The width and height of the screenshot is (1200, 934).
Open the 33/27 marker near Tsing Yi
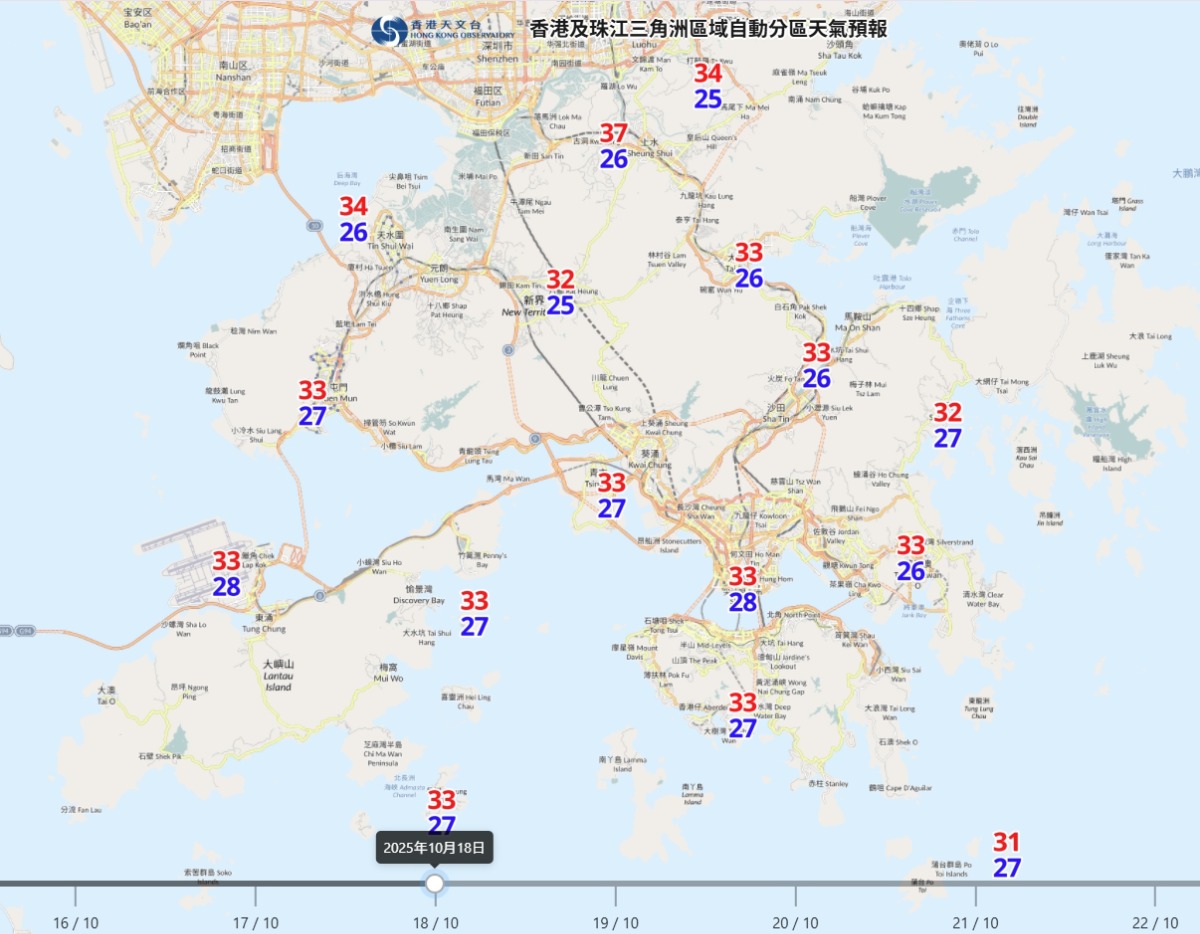[612, 496]
